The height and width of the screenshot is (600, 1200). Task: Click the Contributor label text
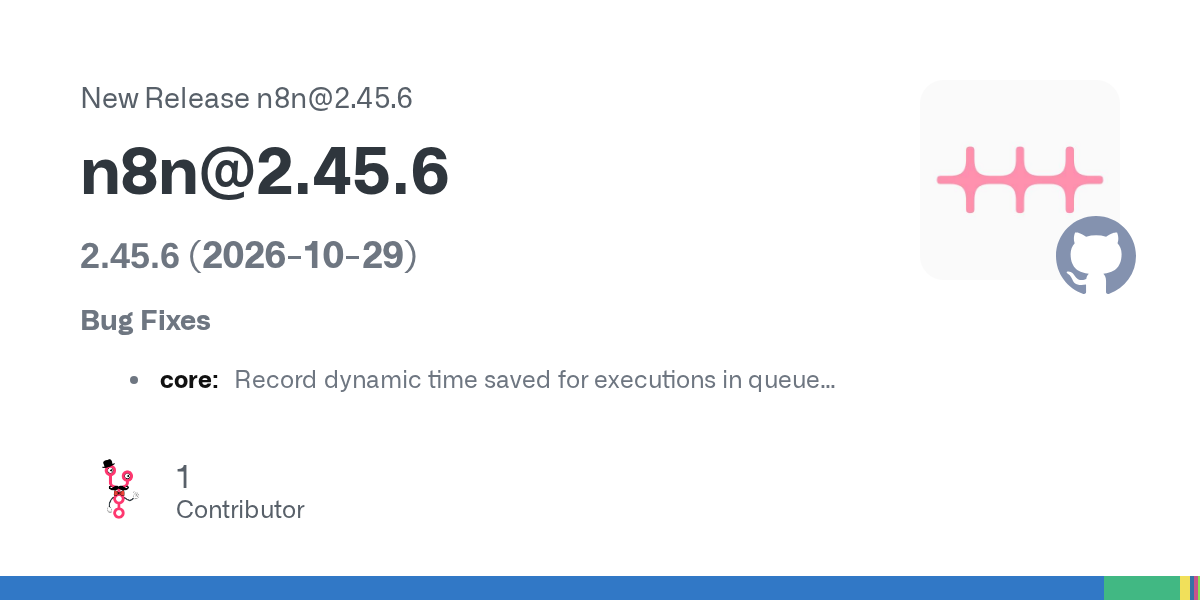(240, 509)
